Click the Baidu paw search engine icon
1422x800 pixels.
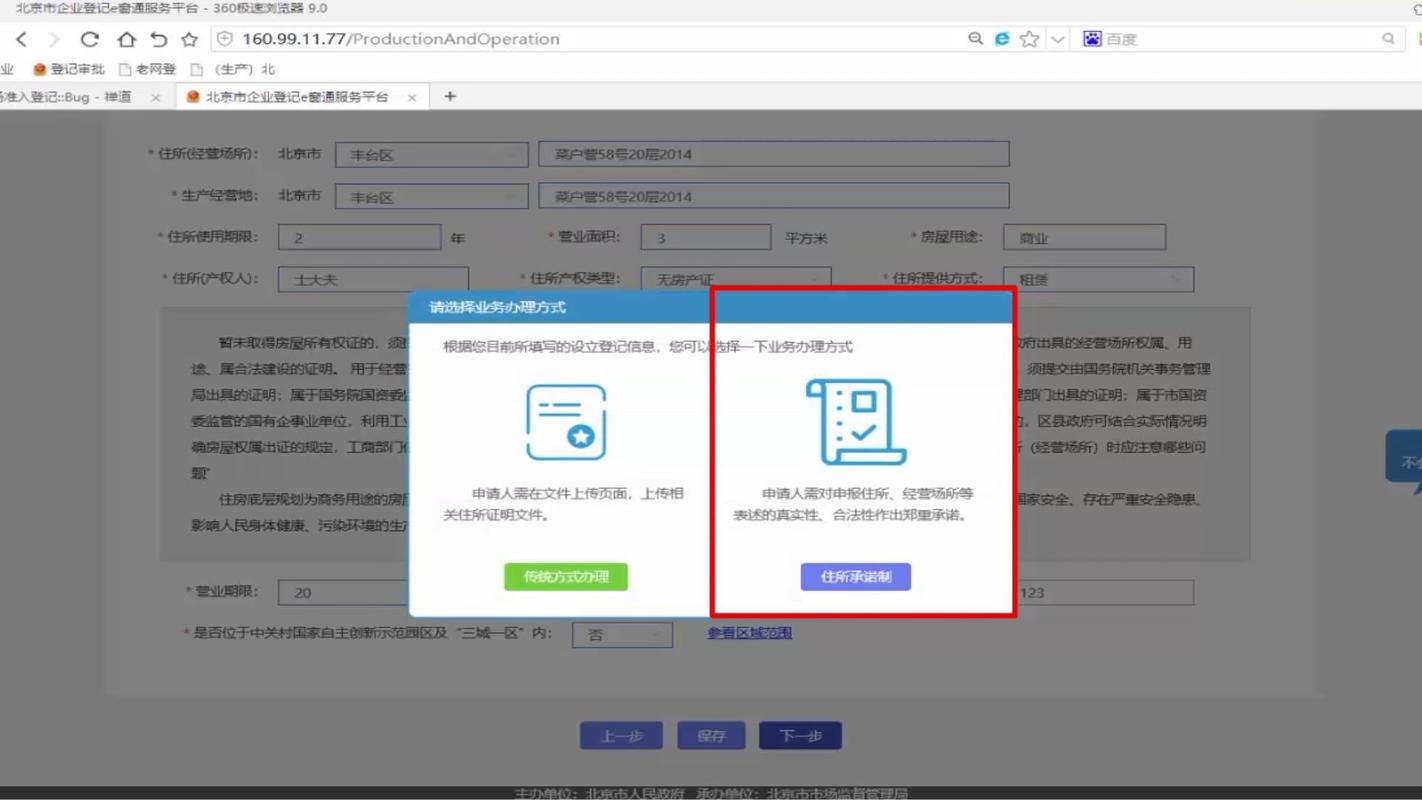pos(1092,39)
